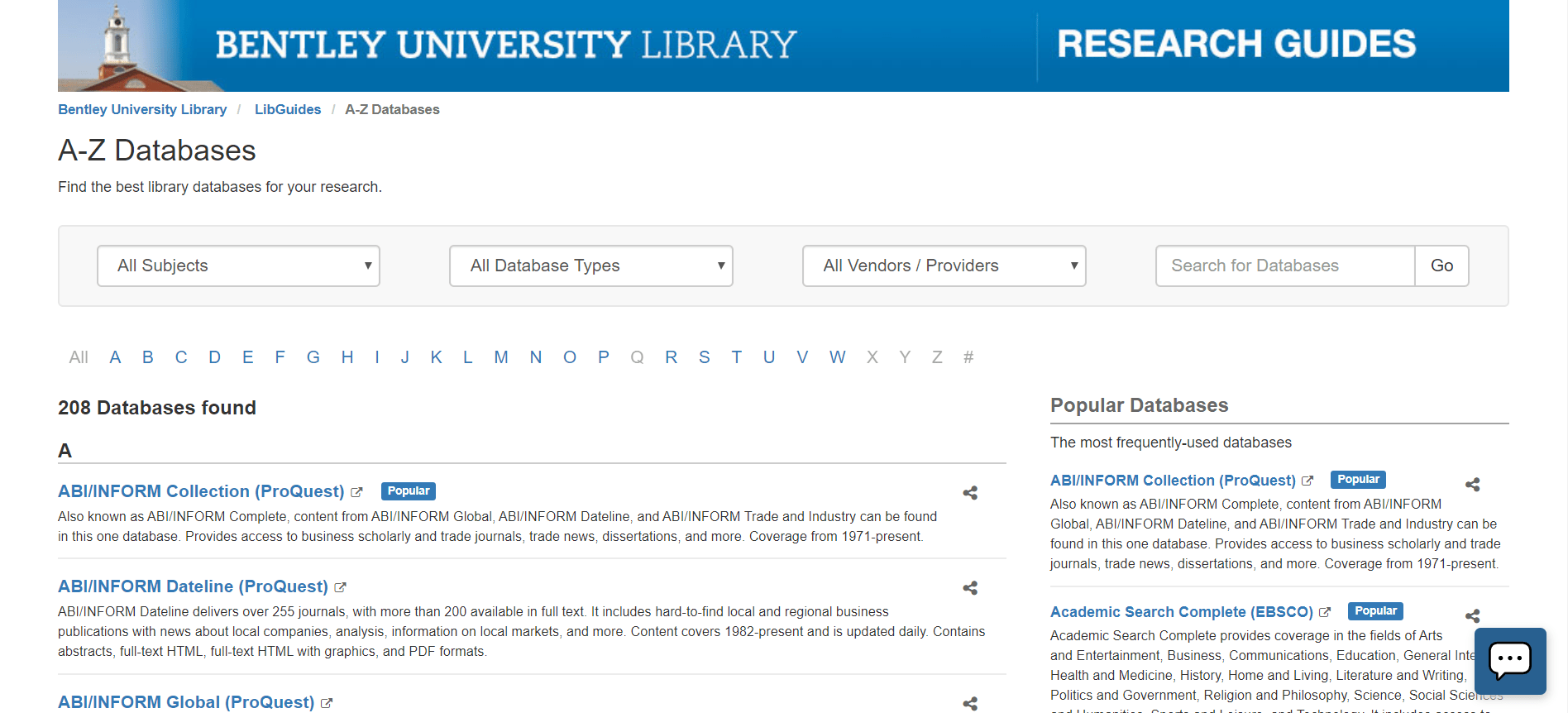Click share icon for ABI/INFORM Dateline entry
This screenshot has width=1568, height=713.
click(x=970, y=588)
